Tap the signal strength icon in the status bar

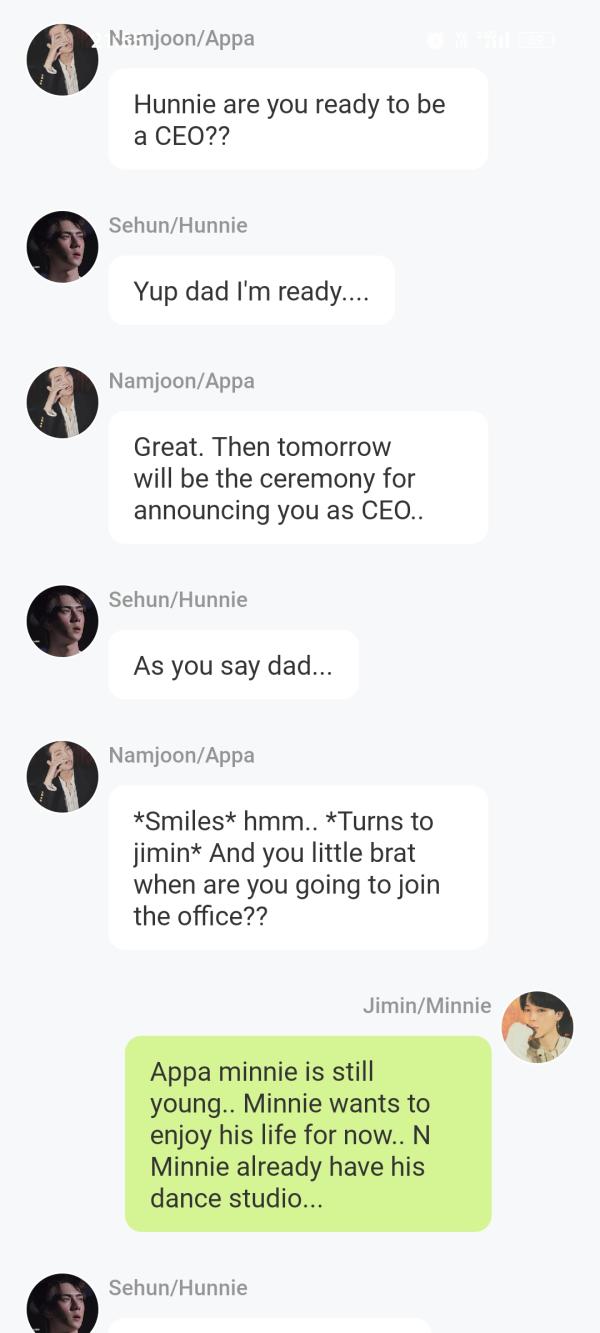point(493,40)
